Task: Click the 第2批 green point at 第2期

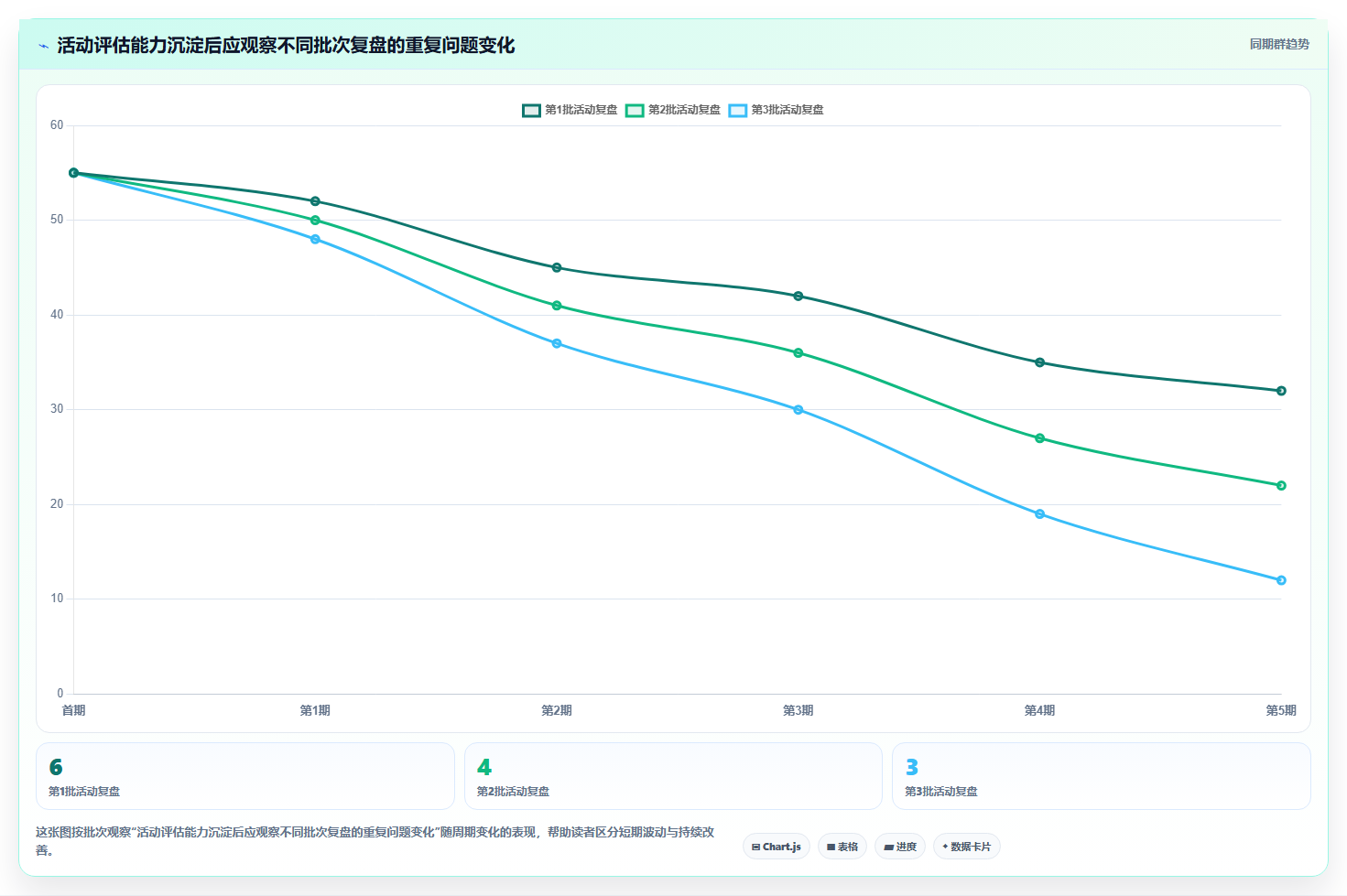Action: pyautogui.click(x=557, y=306)
